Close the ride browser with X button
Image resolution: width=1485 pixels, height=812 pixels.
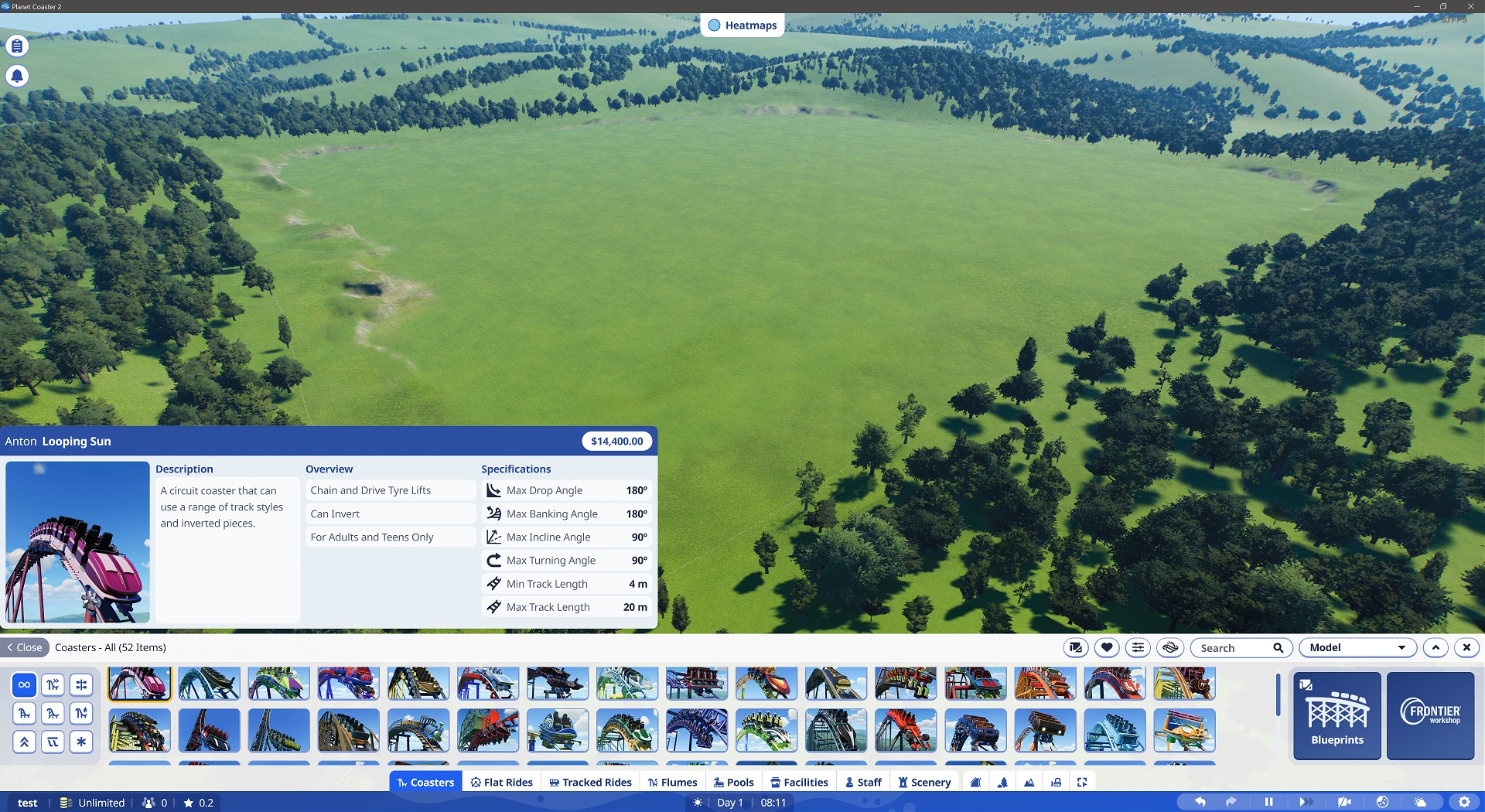pyautogui.click(x=1466, y=647)
